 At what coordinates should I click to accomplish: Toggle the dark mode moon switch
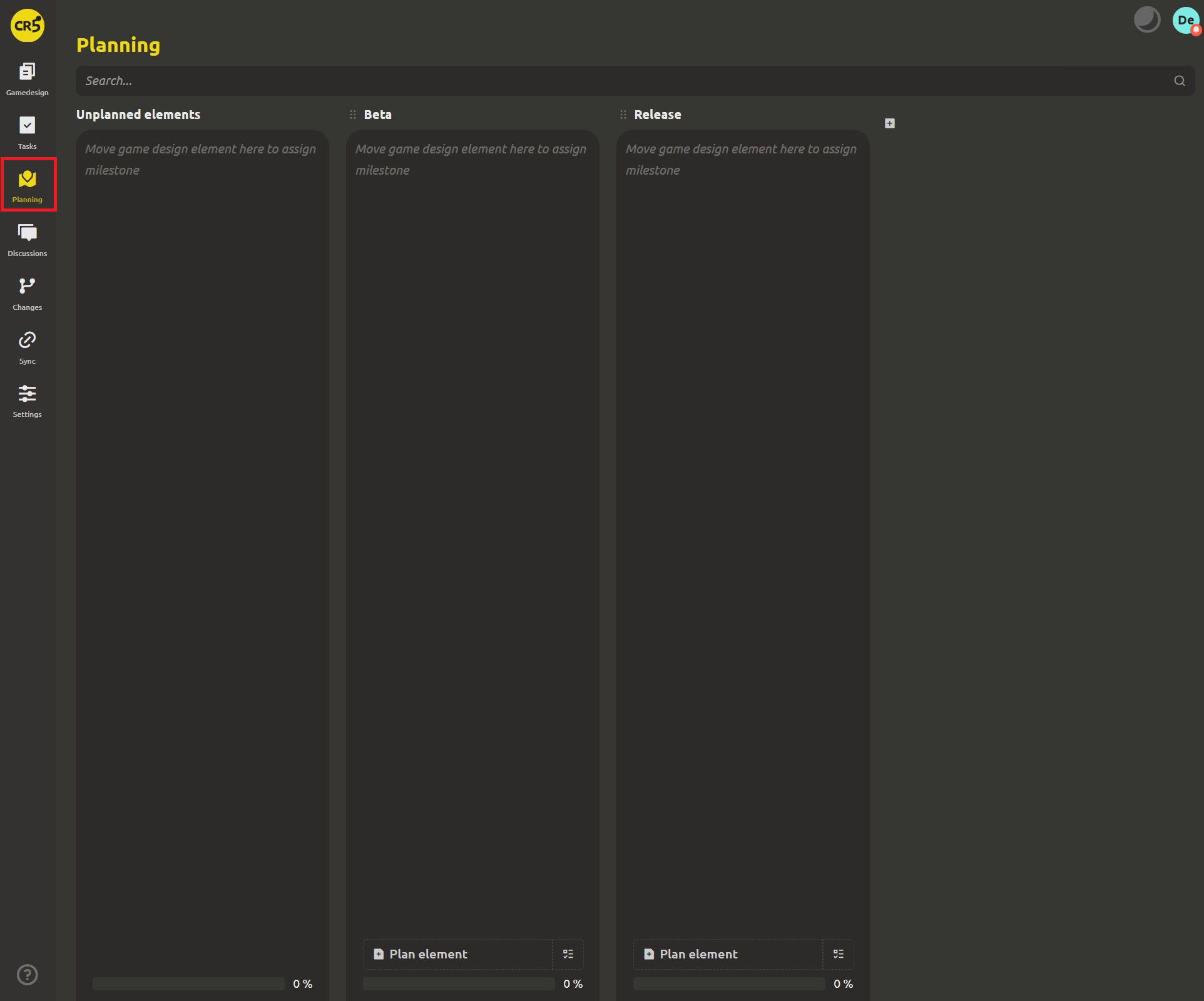(x=1147, y=20)
